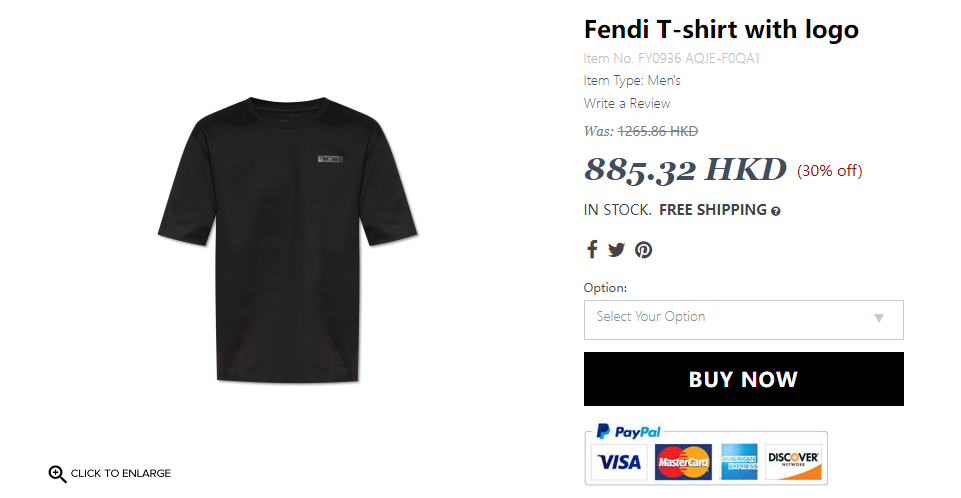Pin product using Pinterest icon
The width and height of the screenshot is (961, 498).
[644, 250]
